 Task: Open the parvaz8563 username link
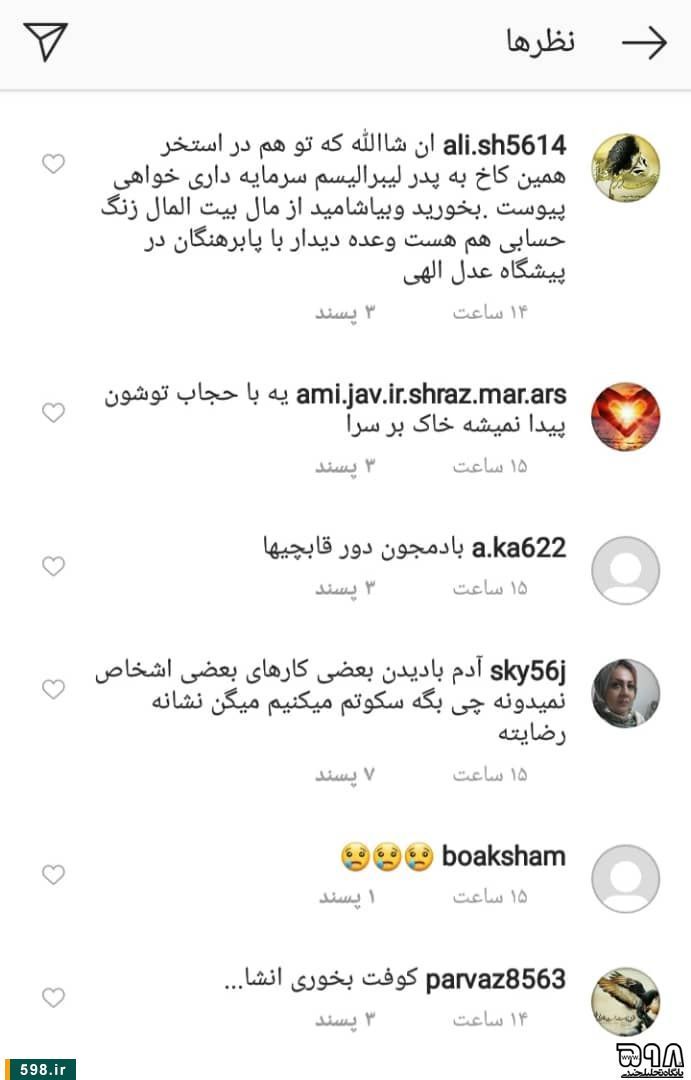point(496,979)
